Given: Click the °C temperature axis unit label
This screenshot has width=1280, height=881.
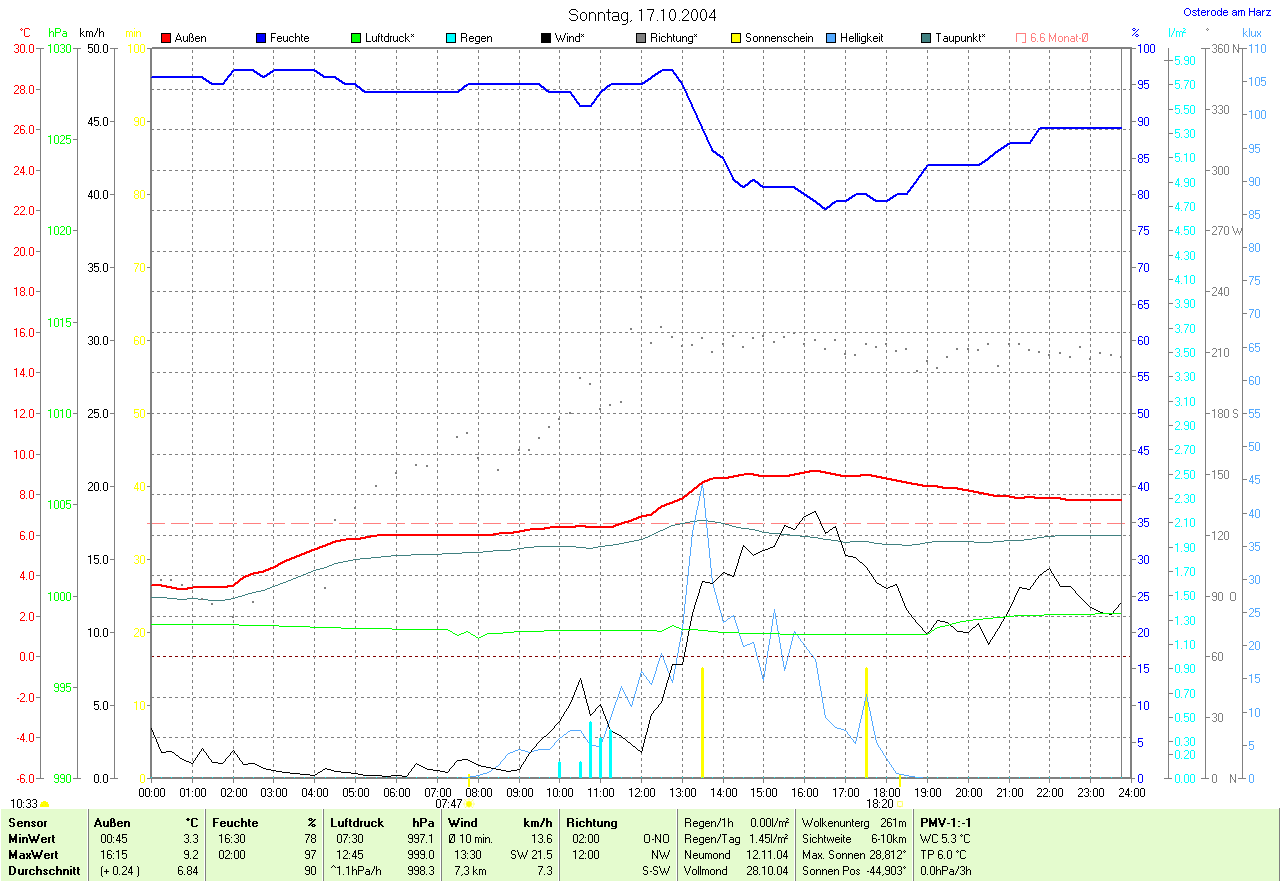Looking at the screenshot, I should click(x=25, y=33).
